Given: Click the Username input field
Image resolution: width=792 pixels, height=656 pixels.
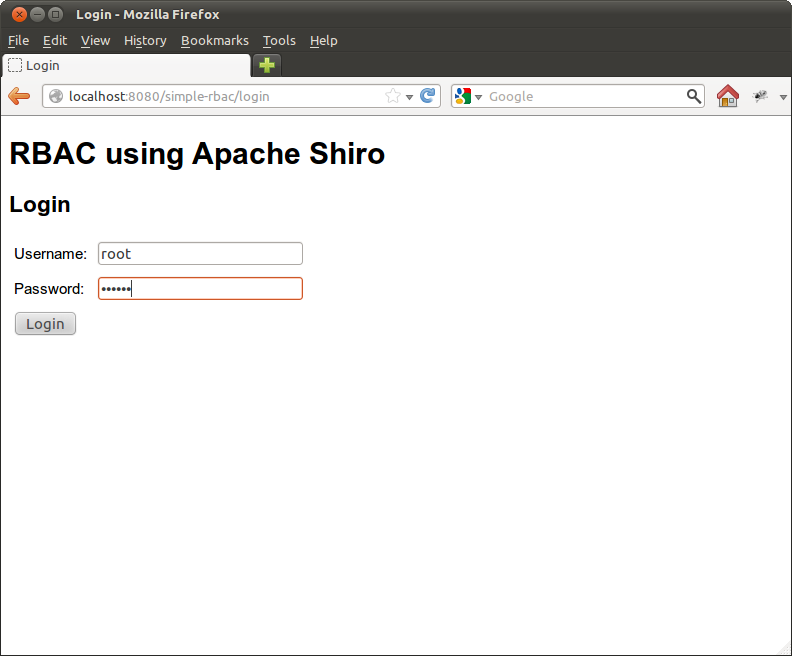Looking at the screenshot, I should point(200,254).
